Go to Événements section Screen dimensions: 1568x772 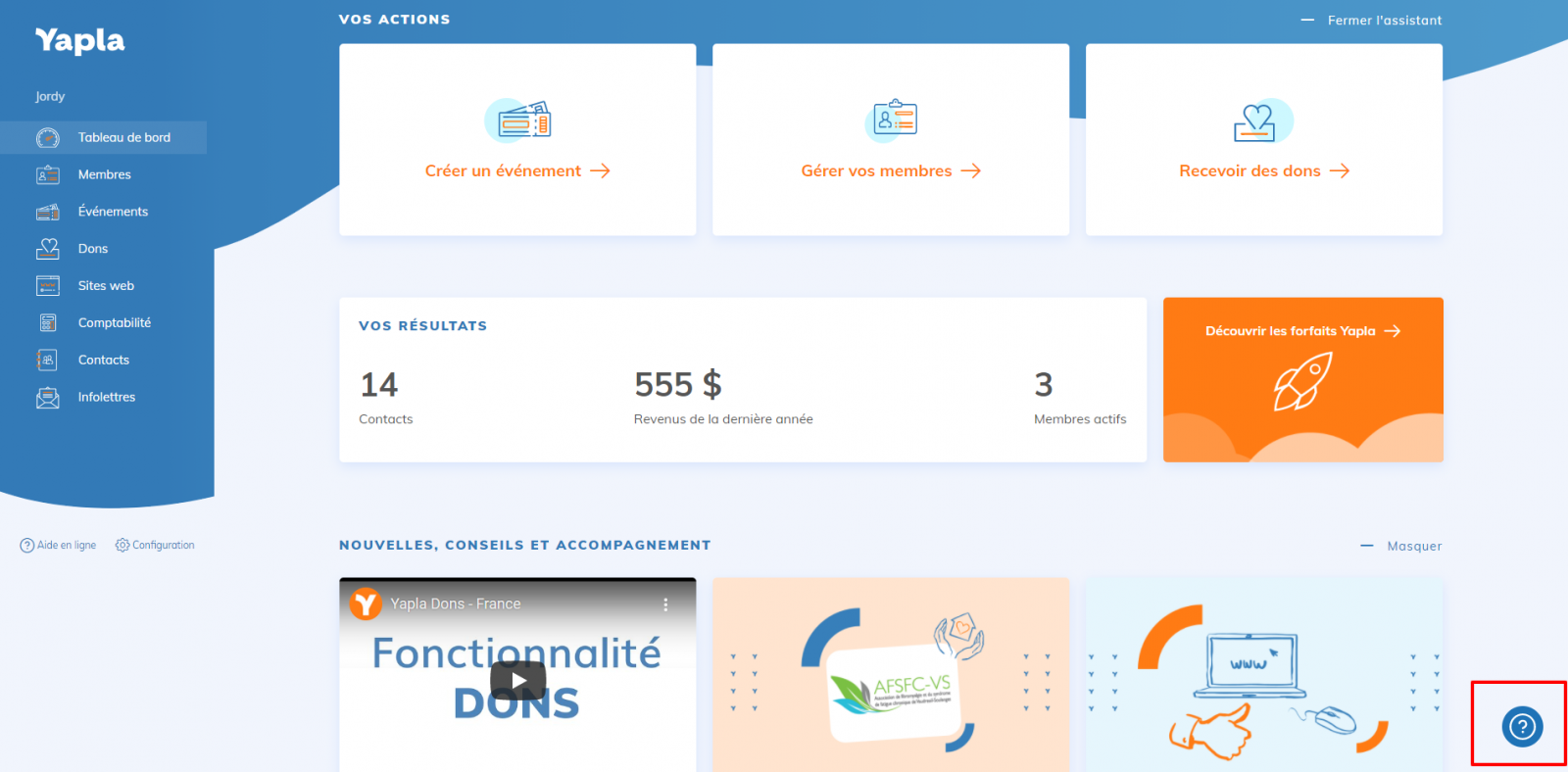pyautogui.click(x=114, y=212)
